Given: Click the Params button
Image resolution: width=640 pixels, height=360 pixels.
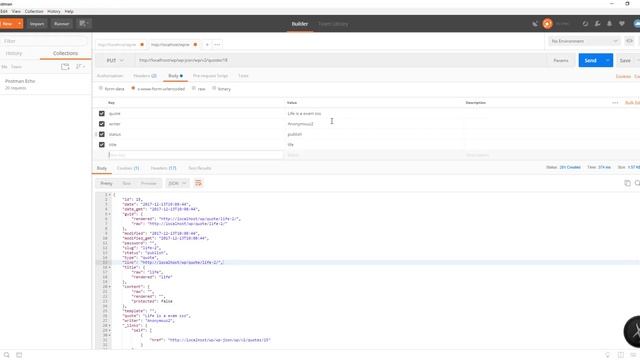Looking at the screenshot, I should pyautogui.click(x=561, y=60).
